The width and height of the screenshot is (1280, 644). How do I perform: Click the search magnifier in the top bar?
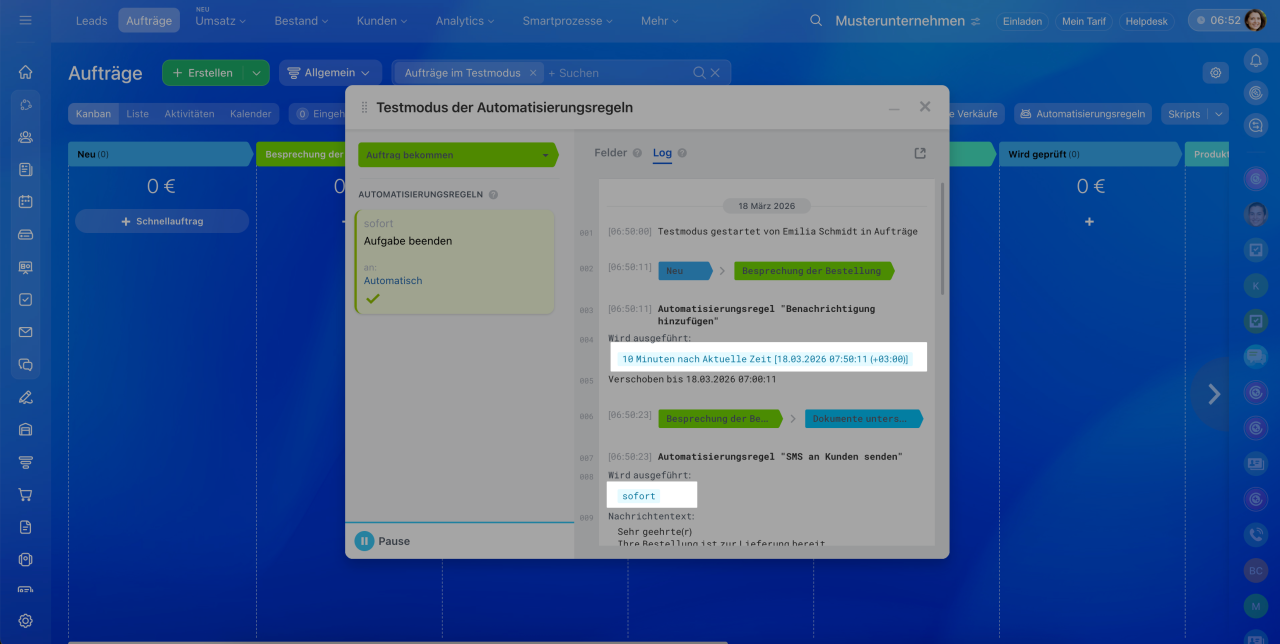(816, 21)
